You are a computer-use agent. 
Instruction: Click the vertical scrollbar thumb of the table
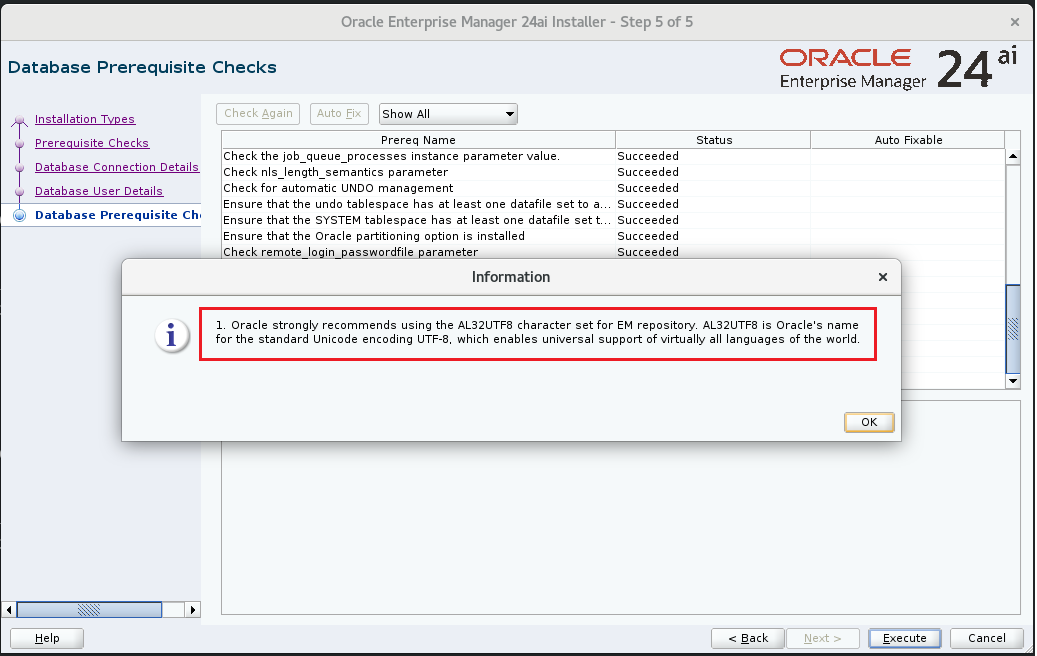[1013, 328]
